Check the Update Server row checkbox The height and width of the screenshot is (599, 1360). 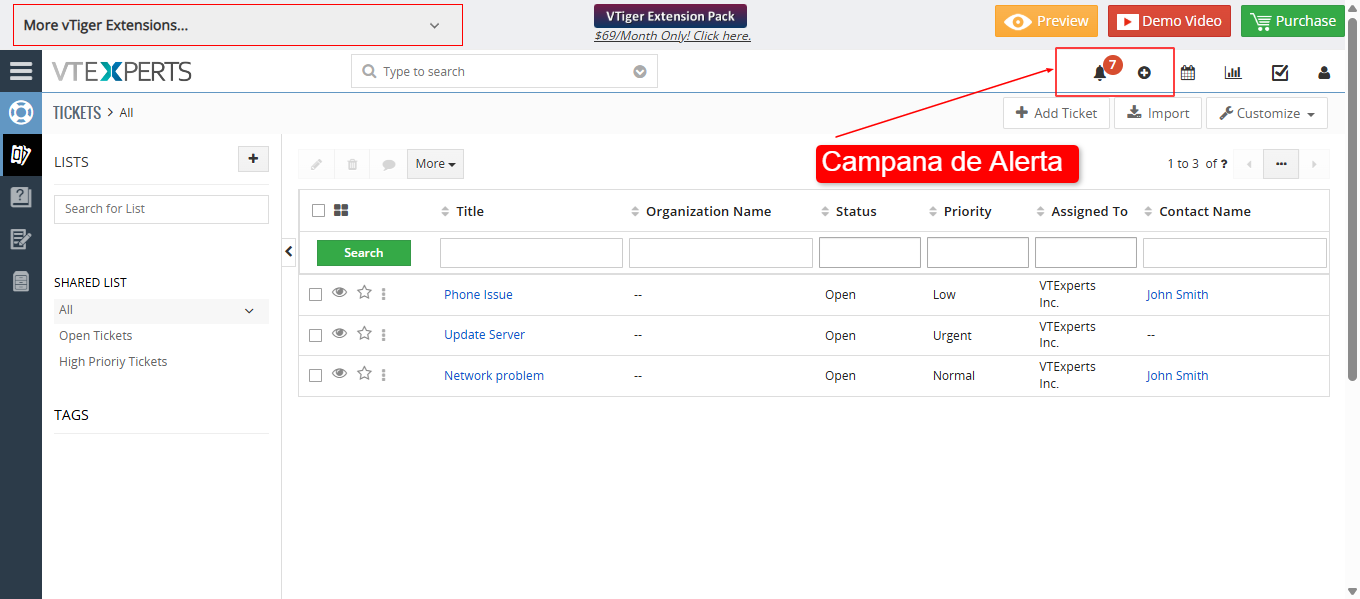(x=315, y=336)
